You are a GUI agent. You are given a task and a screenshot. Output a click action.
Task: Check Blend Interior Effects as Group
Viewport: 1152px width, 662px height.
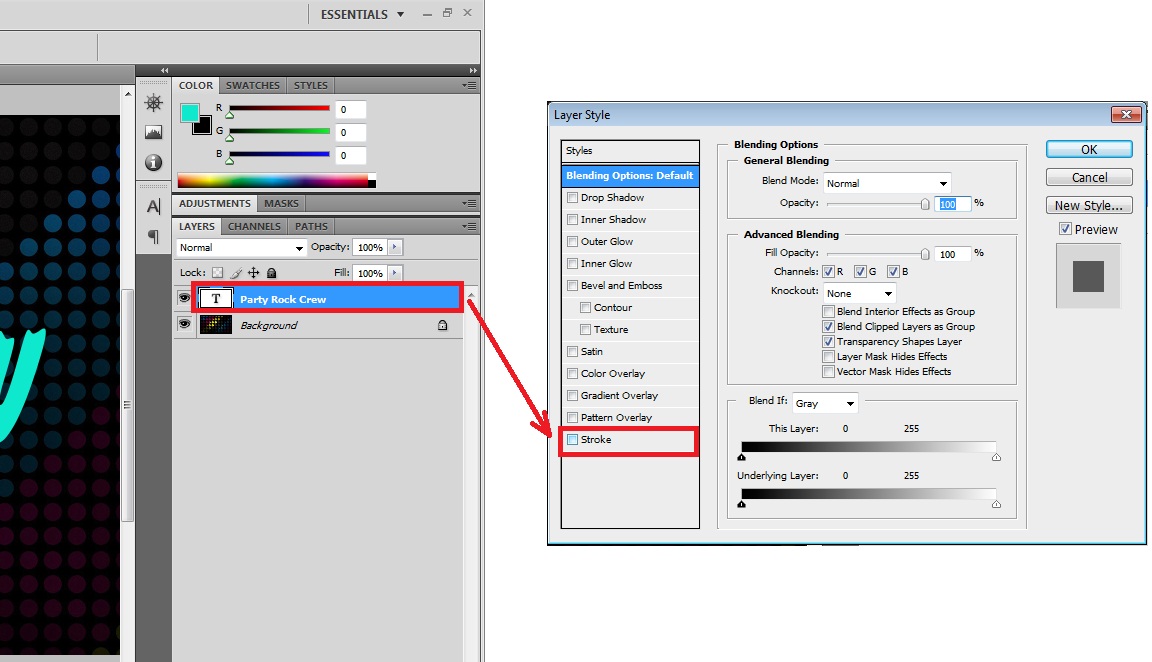pos(828,312)
